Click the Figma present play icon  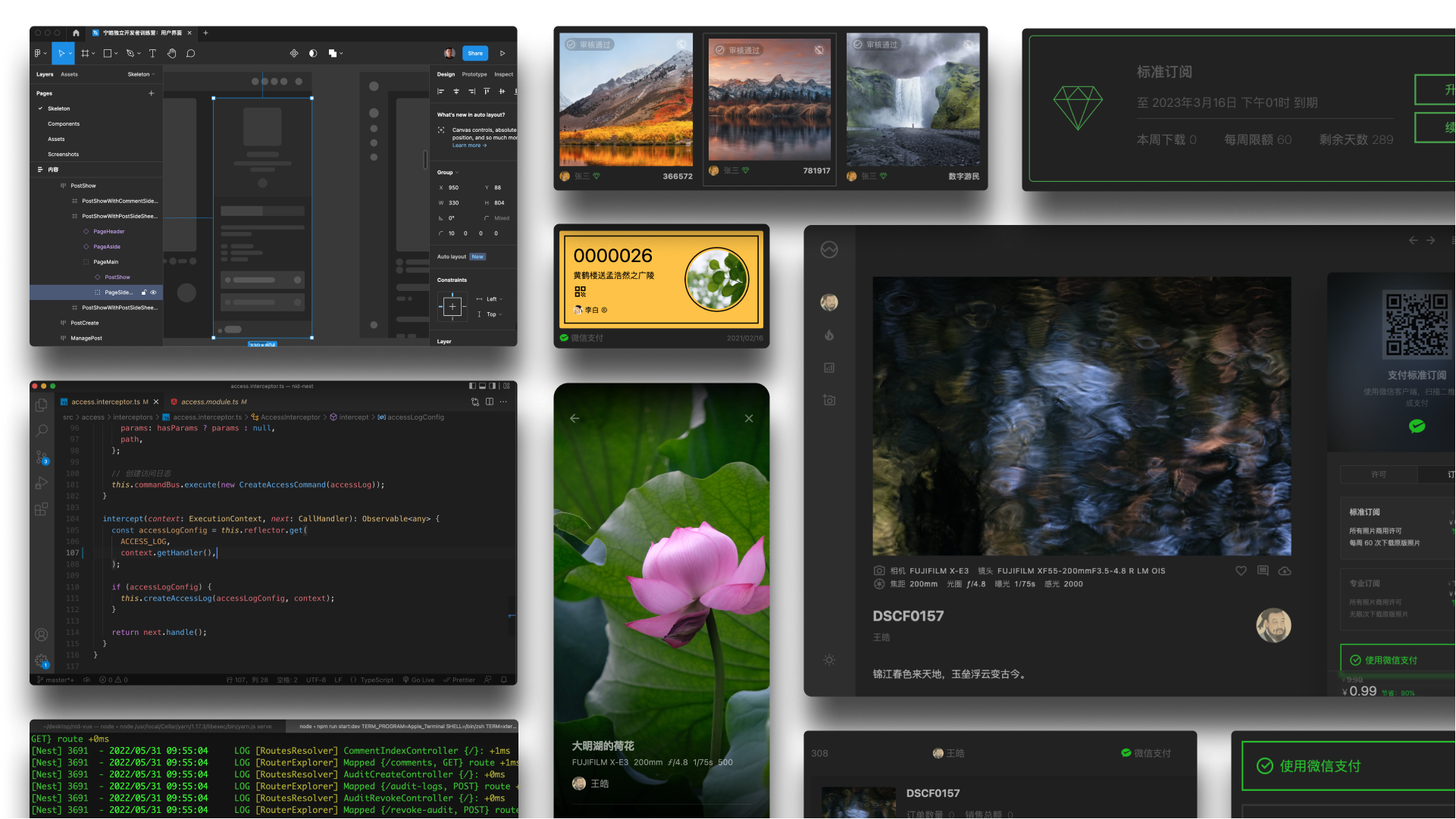coord(503,54)
